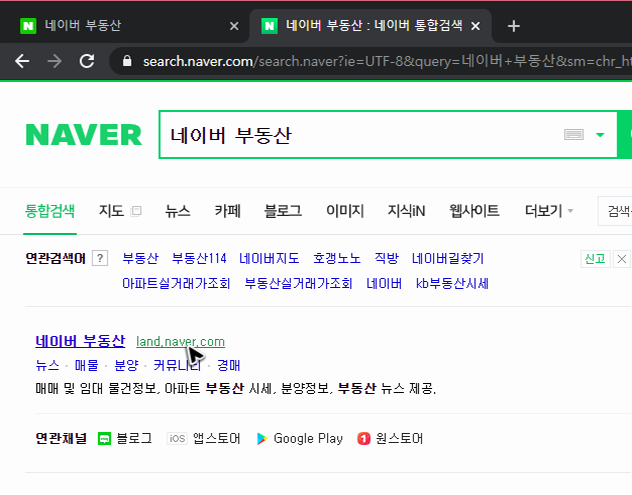Open the 뉴스 search tab
This screenshot has height=495, width=632.
[177, 211]
